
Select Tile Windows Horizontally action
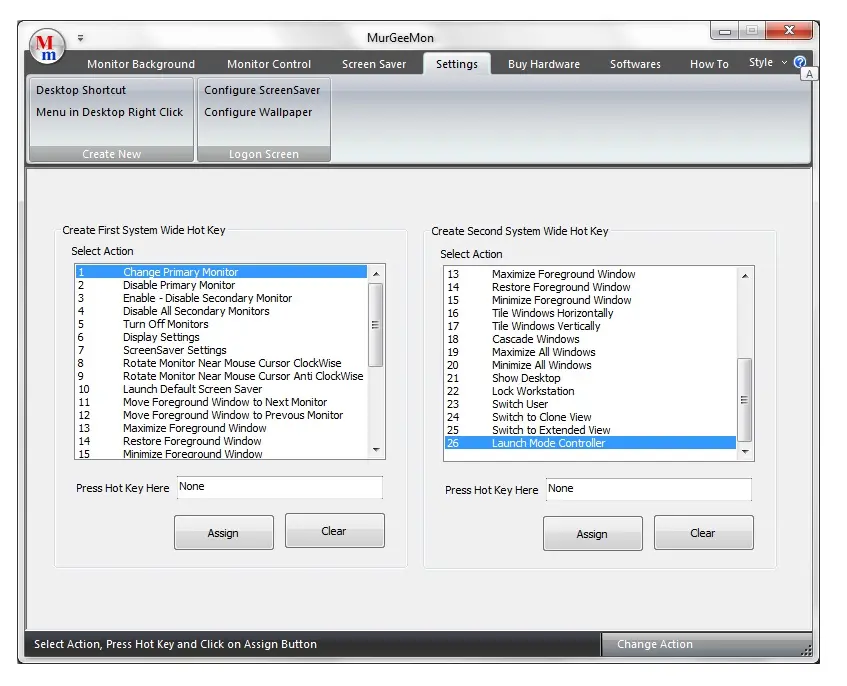coord(590,313)
